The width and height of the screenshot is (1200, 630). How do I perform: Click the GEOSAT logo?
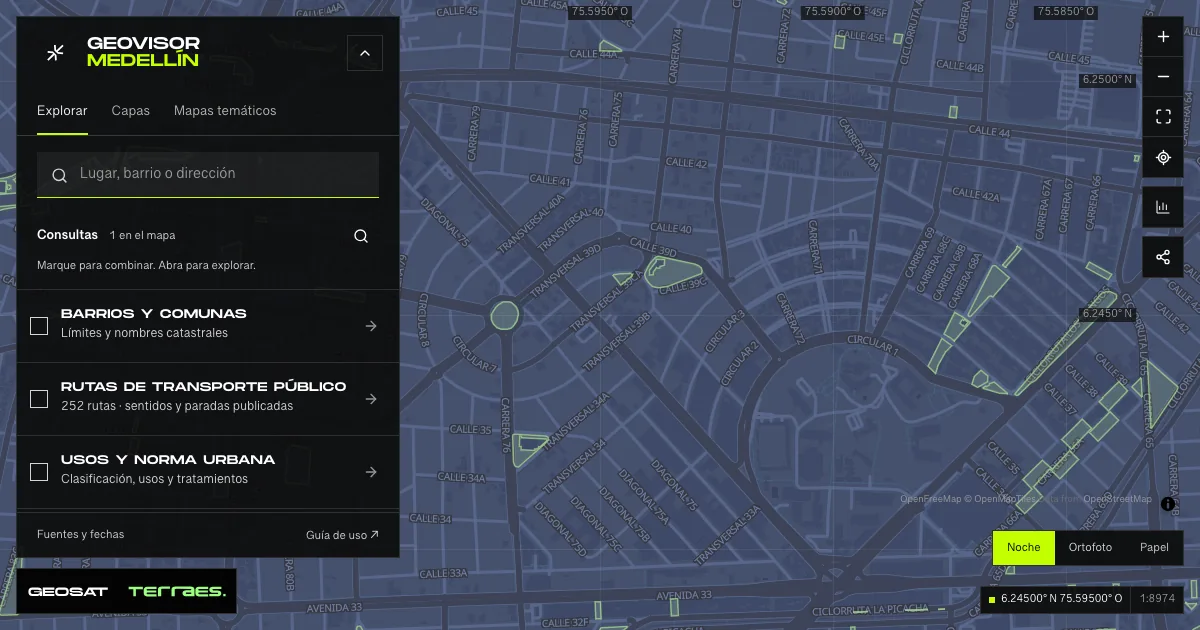[x=68, y=592]
